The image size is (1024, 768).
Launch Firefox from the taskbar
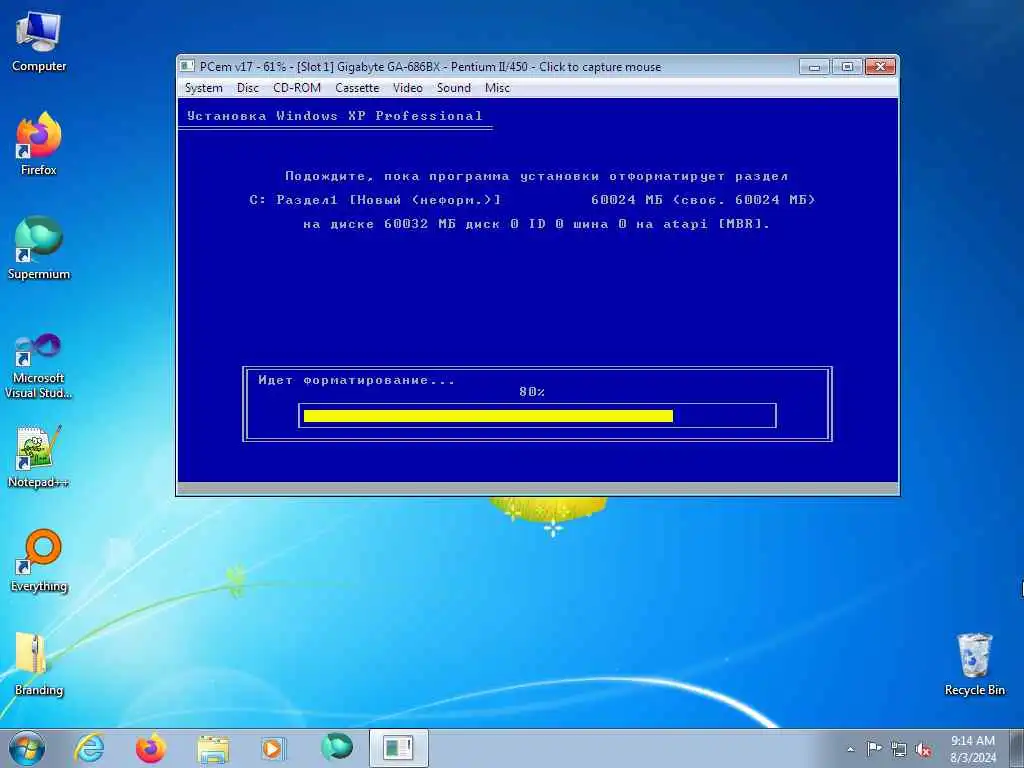pos(151,748)
